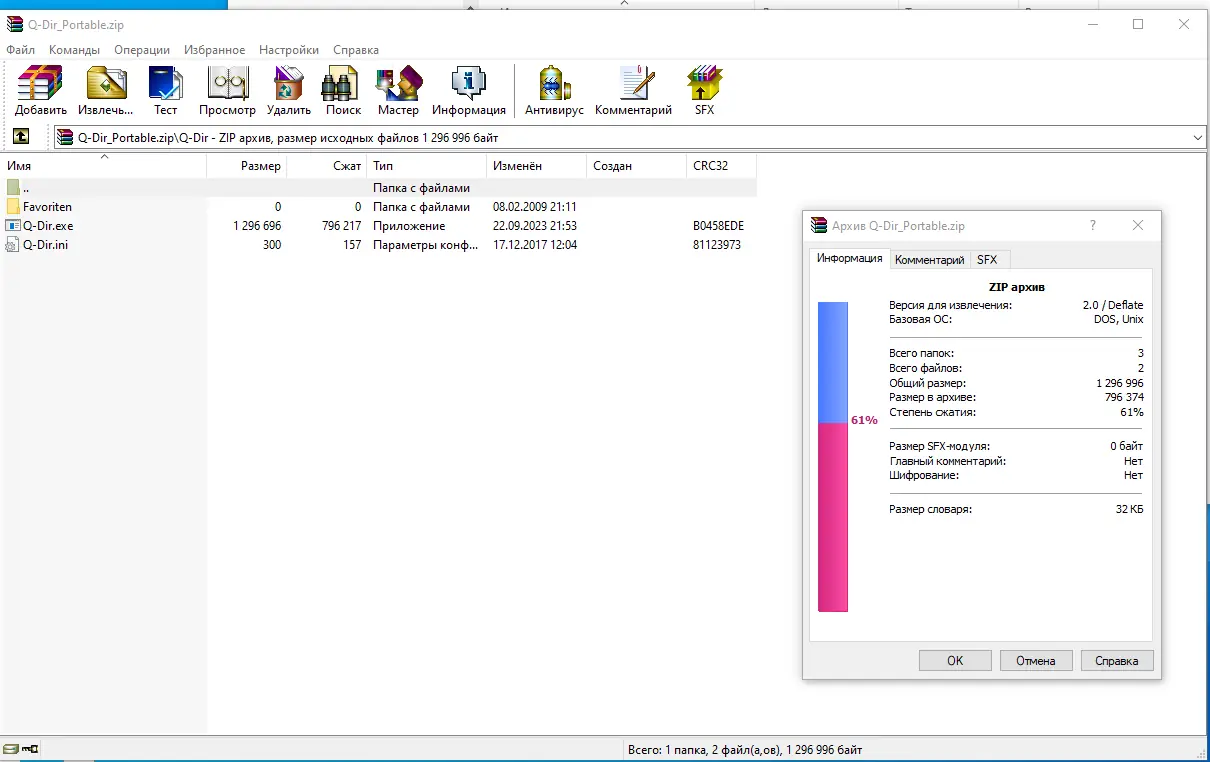The width and height of the screenshot is (1210, 762).
Task: Sort by the Изменён column header
Action: click(537, 166)
